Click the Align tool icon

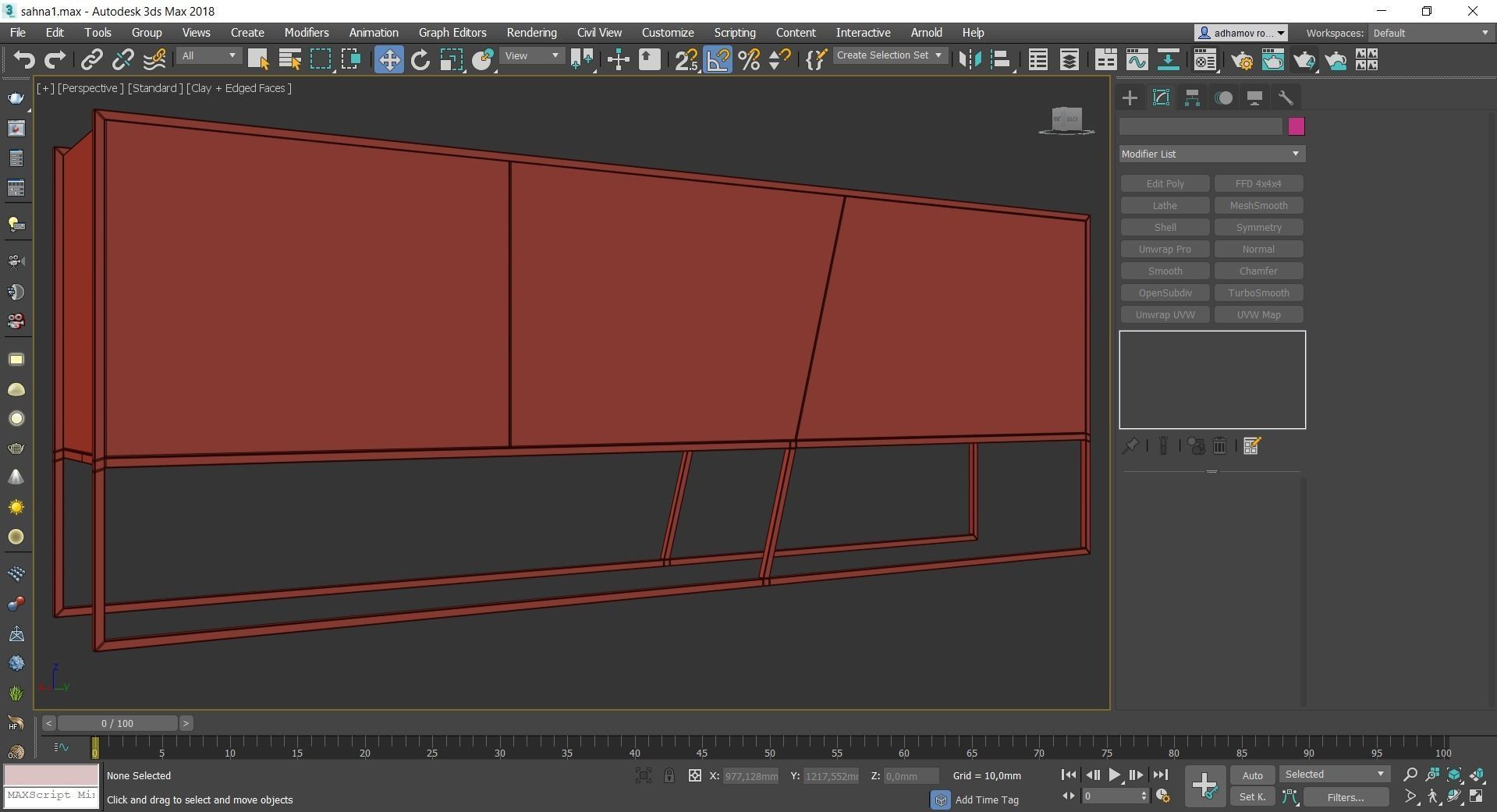coord(1002,60)
